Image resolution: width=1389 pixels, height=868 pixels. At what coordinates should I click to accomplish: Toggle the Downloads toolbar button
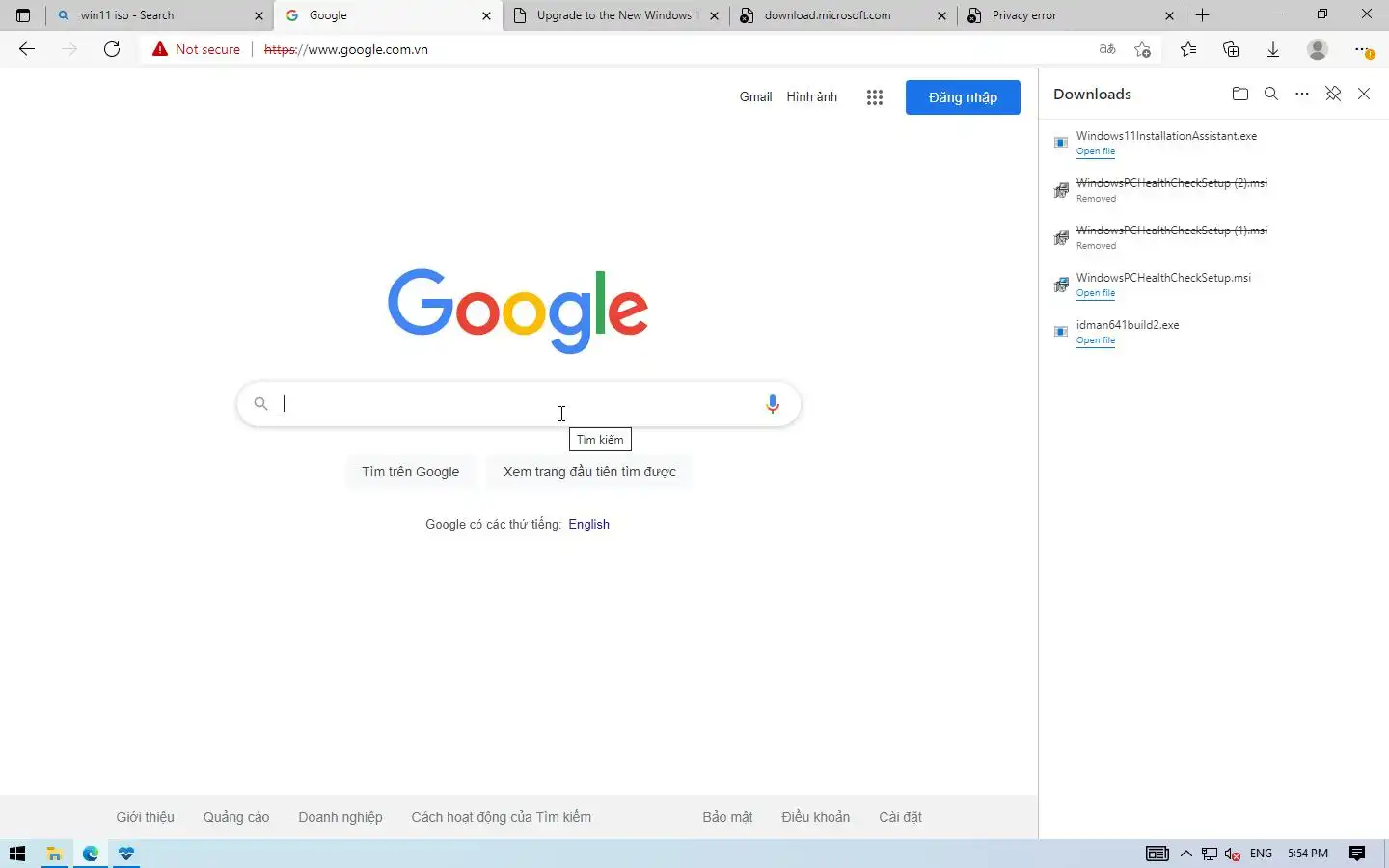pyautogui.click(x=1273, y=49)
